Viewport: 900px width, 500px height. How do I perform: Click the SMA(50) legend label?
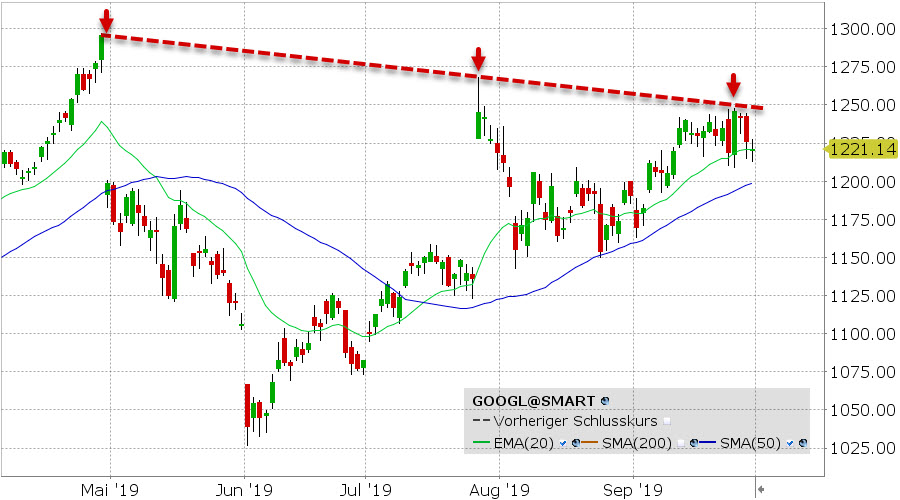(750, 443)
